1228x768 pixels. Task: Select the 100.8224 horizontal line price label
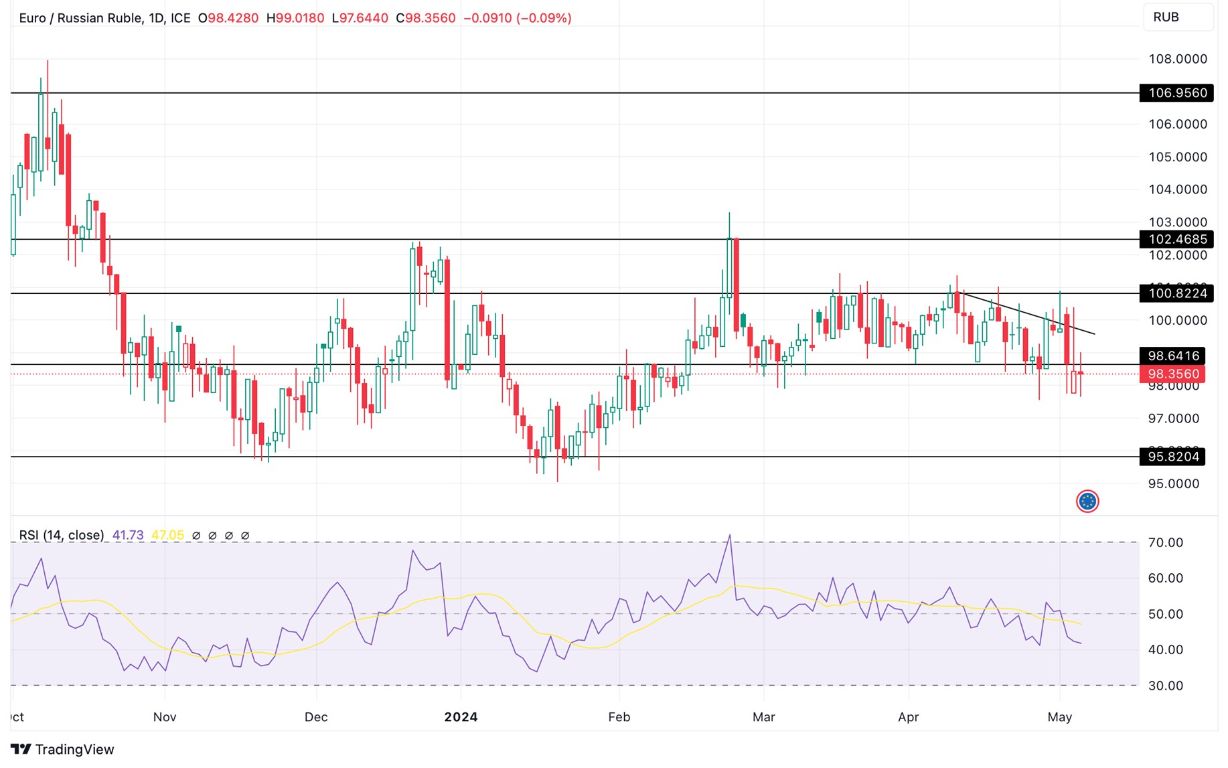(1178, 293)
